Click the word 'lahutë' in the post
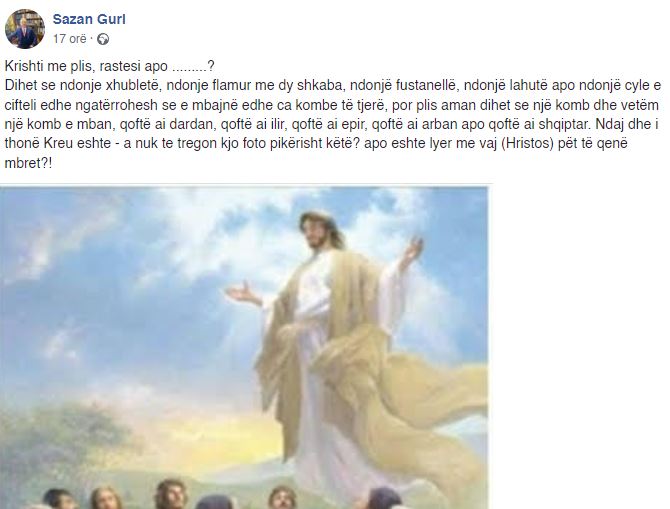Viewport: 670px width, 509px height. [529, 85]
